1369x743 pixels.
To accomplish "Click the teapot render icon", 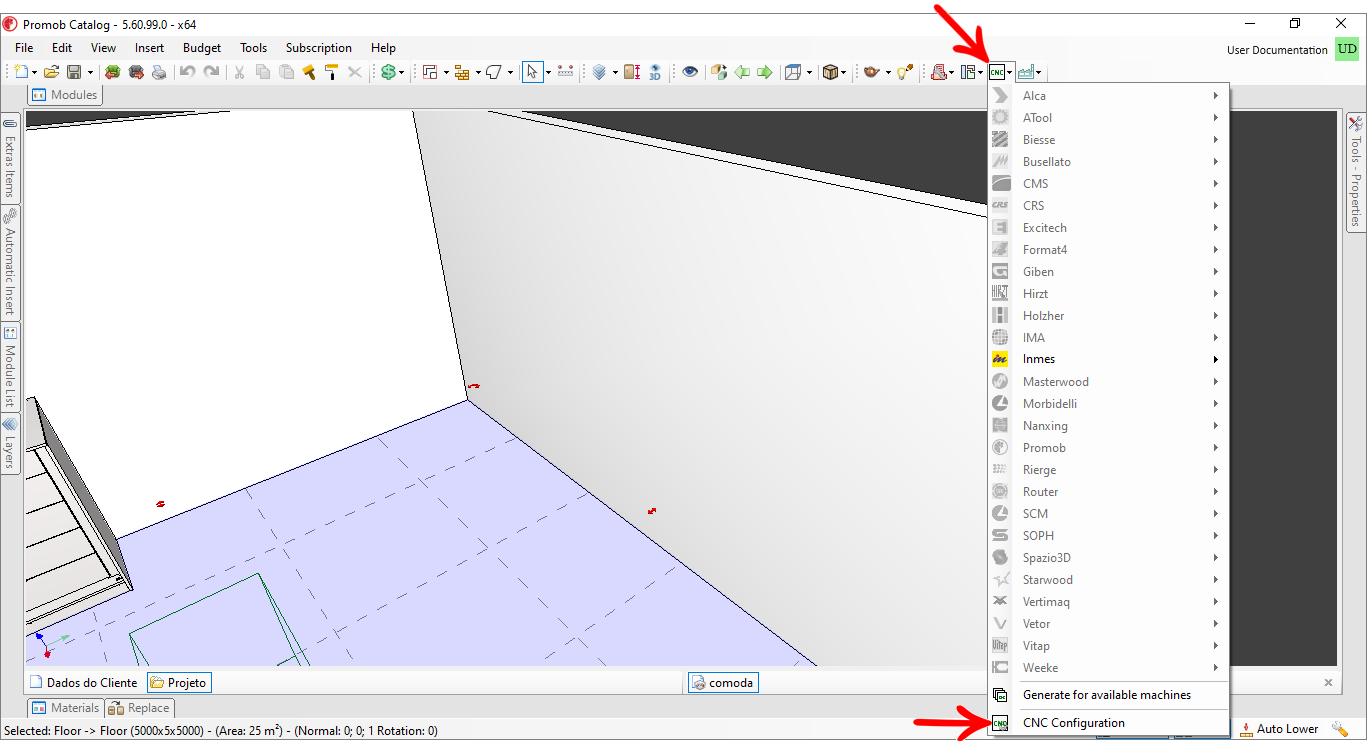I will pos(872,72).
